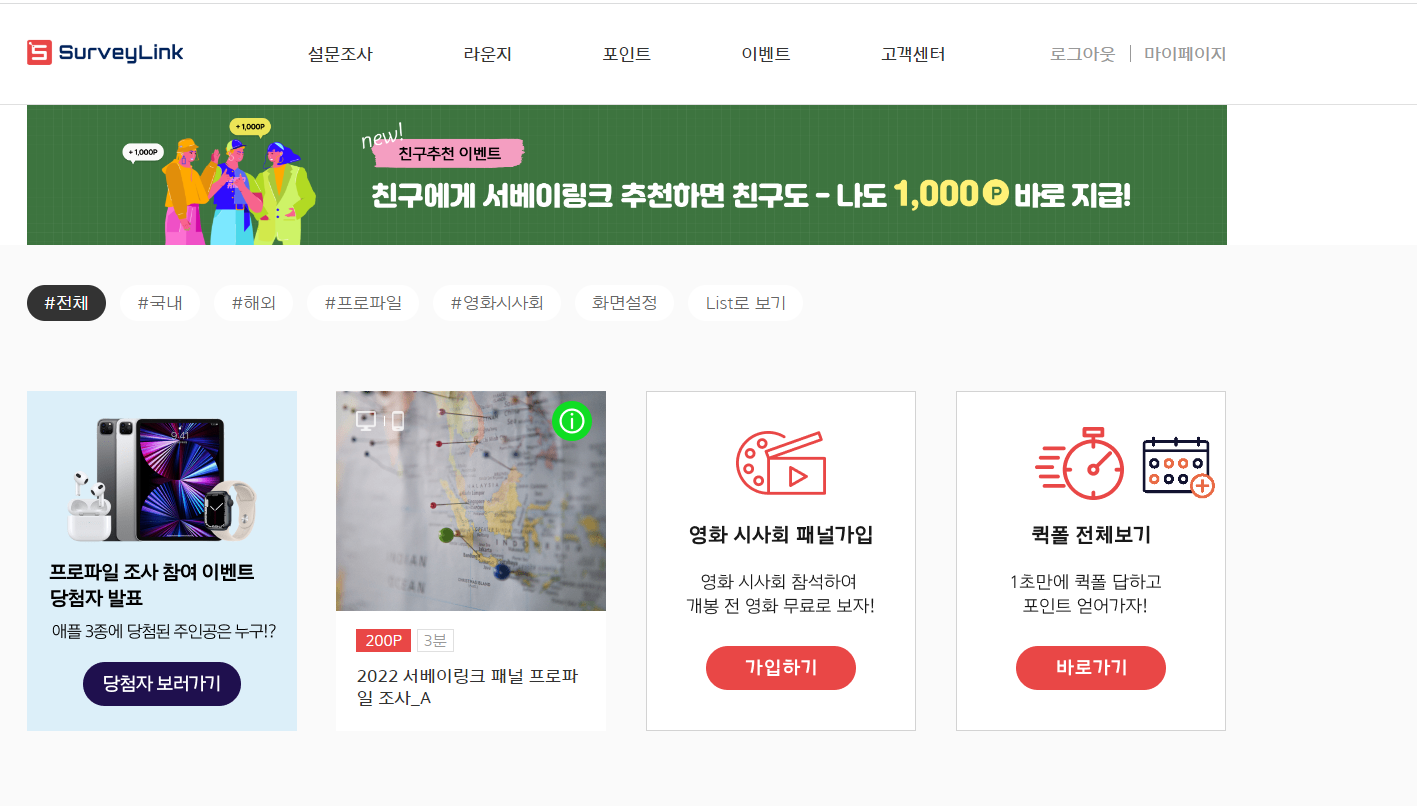Click the movie clapperboard palette icon
The image size is (1417, 806).
coord(780,463)
